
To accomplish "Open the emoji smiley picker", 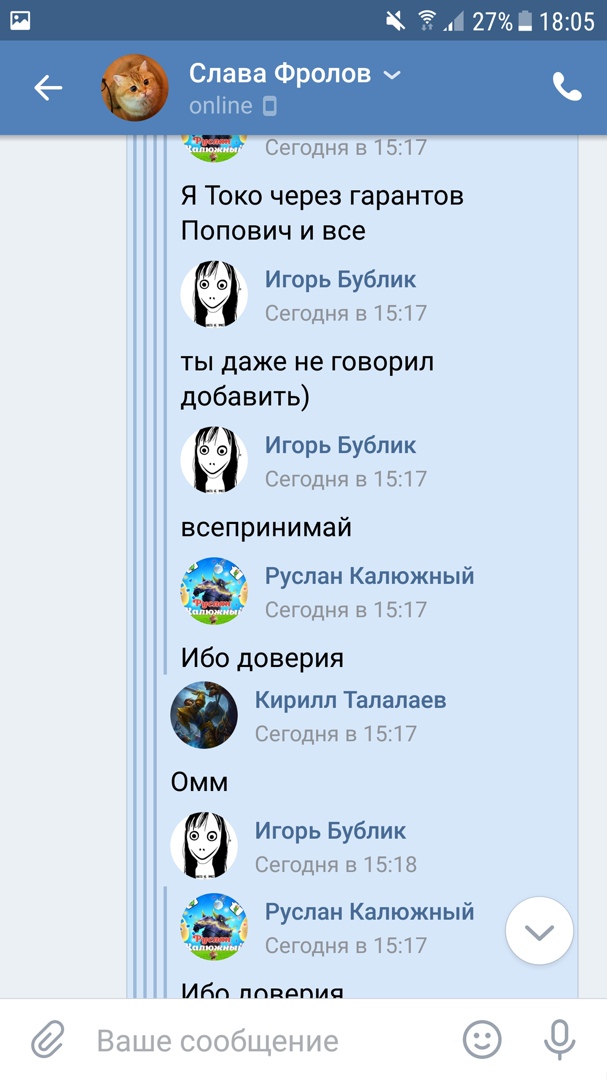I will pos(482,1039).
